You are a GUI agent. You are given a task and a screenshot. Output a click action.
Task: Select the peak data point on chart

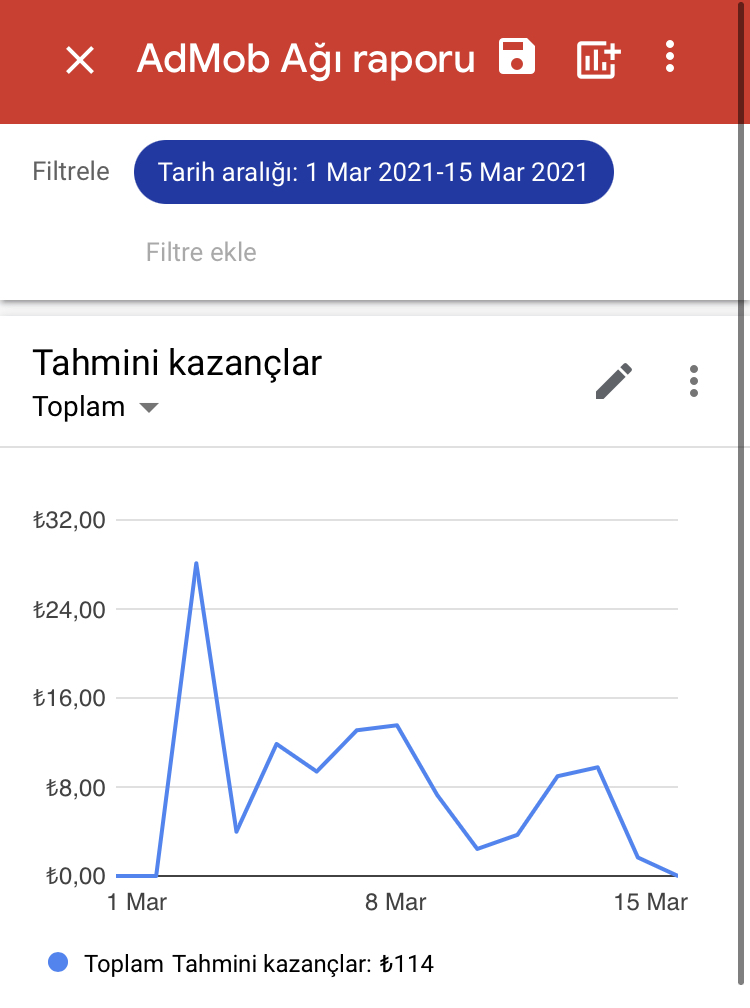click(x=196, y=563)
